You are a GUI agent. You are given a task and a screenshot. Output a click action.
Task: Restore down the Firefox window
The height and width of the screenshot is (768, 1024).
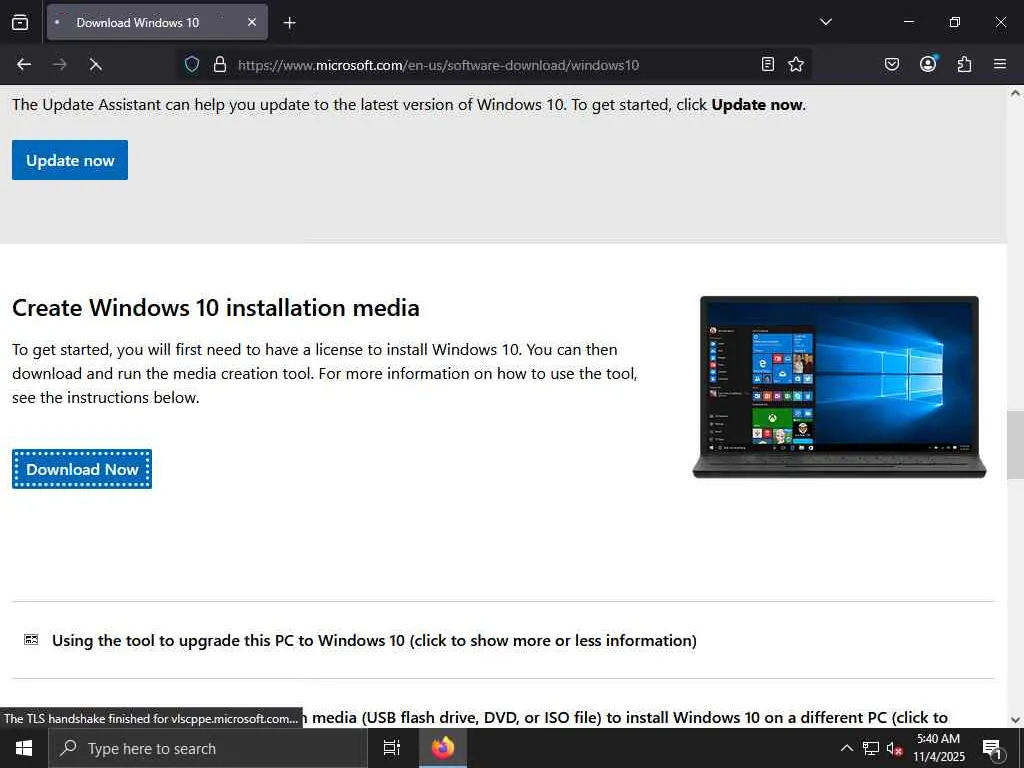(955, 22)
